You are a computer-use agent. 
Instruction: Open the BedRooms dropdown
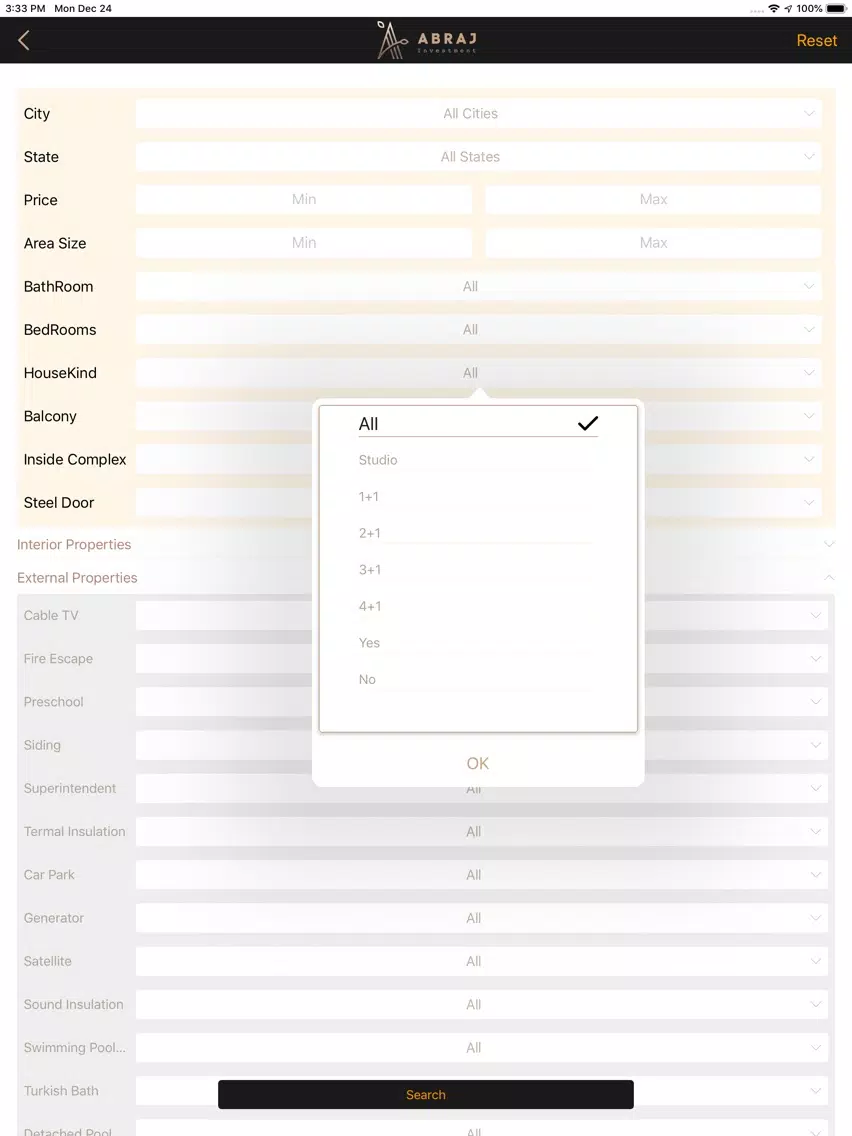(478, 330)
